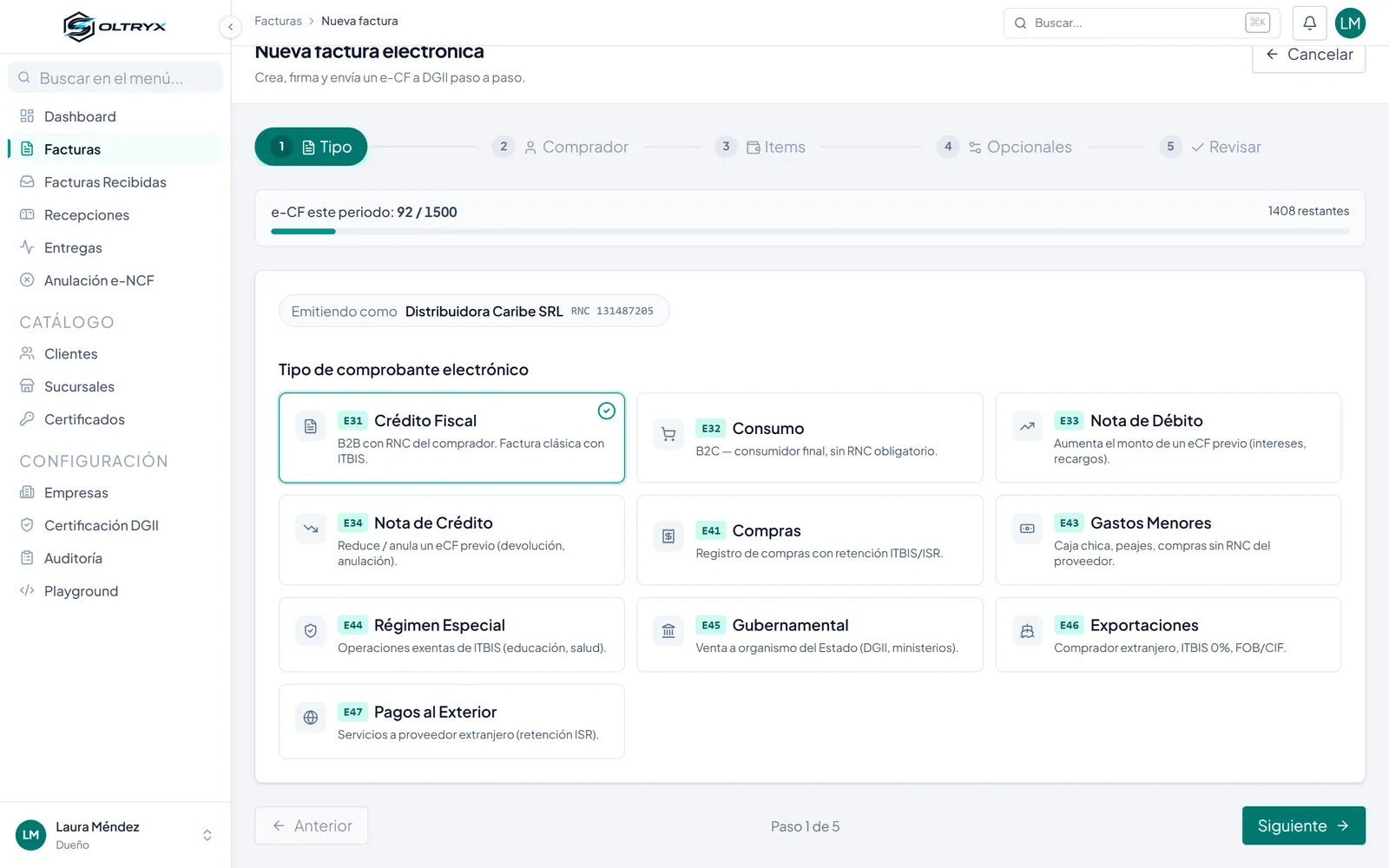
Task: Click the Clientes people icon
Action: (x=27, y=353)
